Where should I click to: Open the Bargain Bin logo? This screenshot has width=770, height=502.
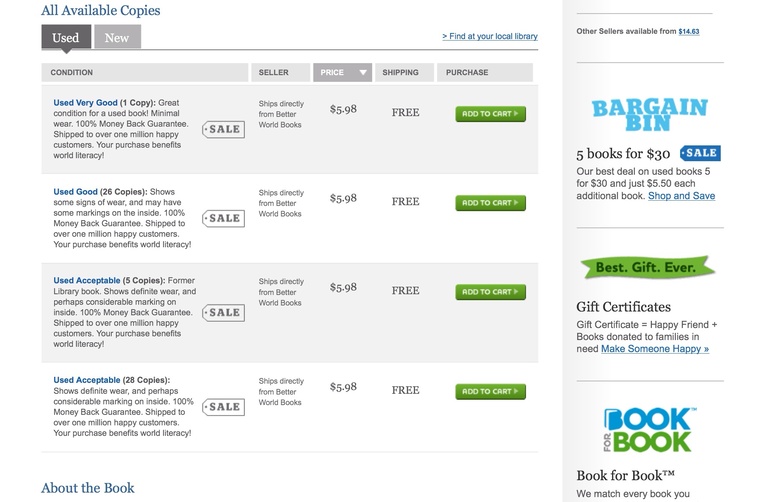coord(649,115)
